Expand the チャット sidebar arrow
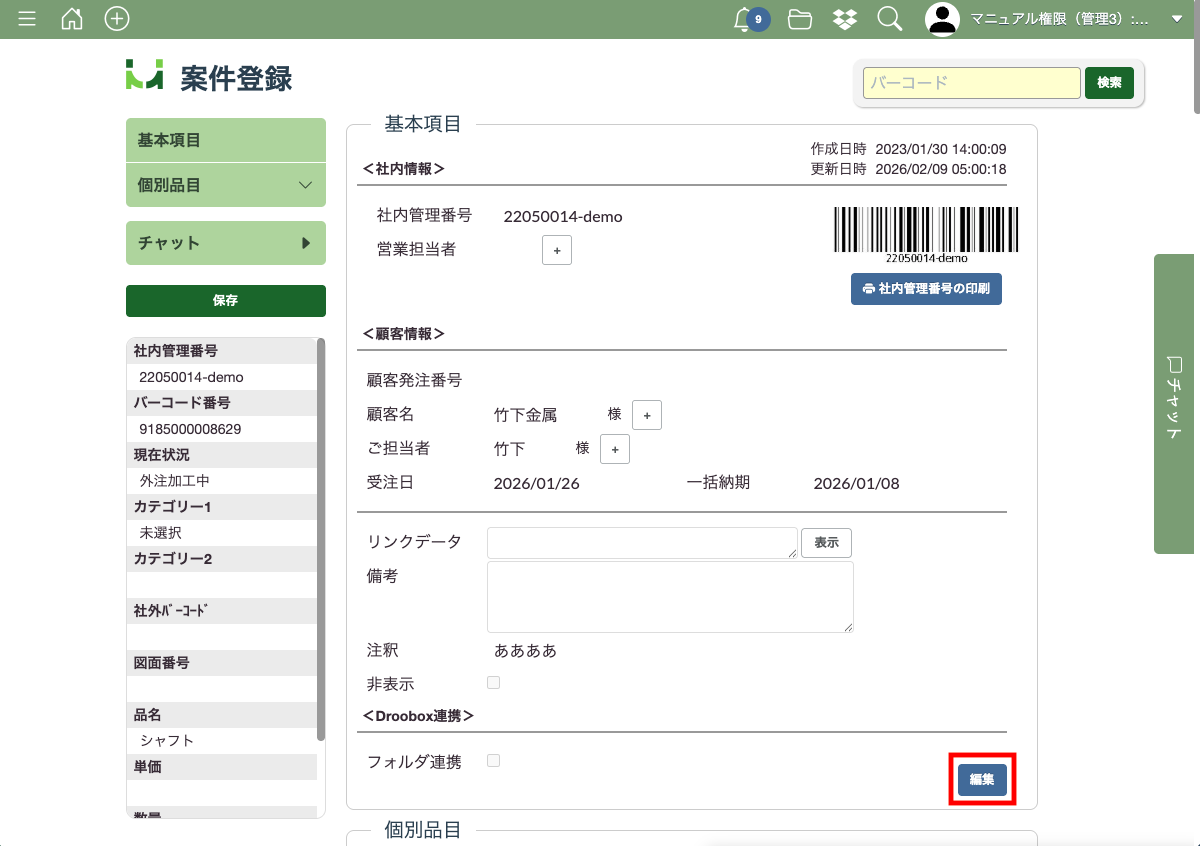 coord(306,243)
